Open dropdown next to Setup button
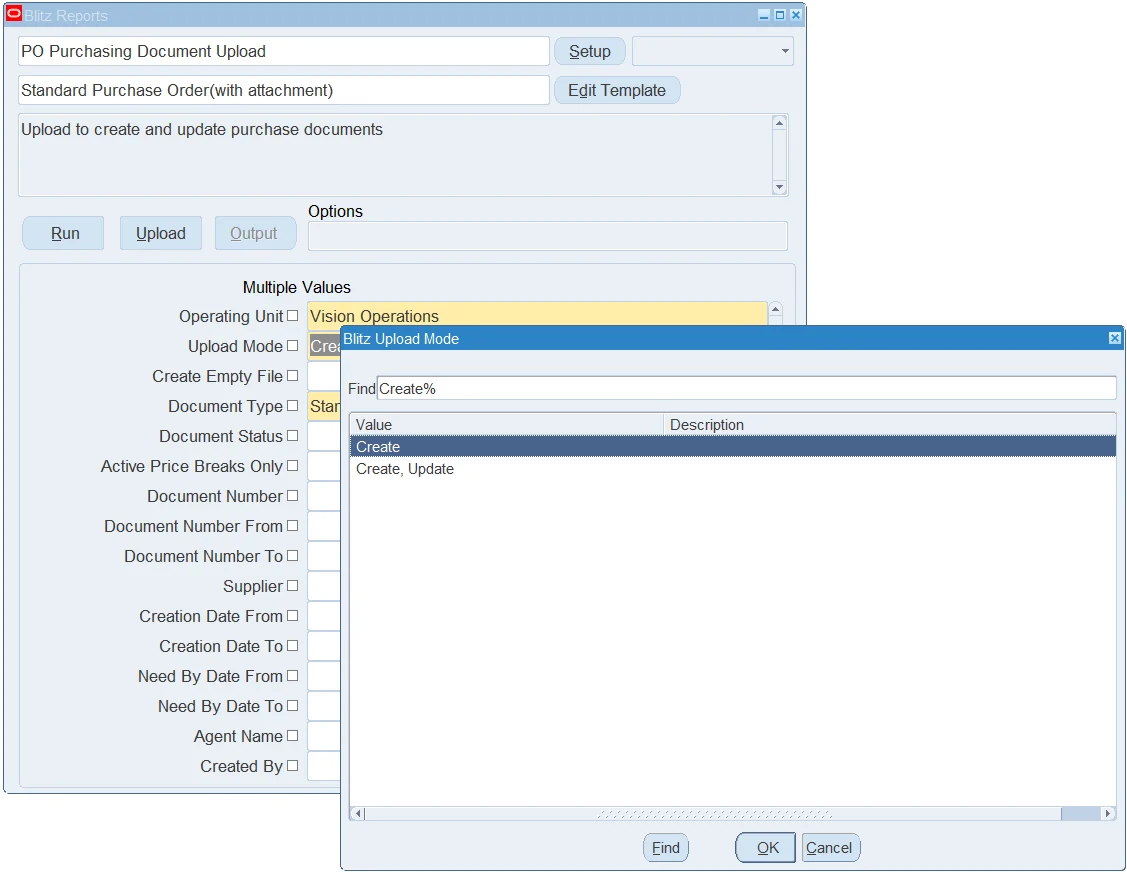The height and width of the screenshot is (872, 1127). coord(785,51)
